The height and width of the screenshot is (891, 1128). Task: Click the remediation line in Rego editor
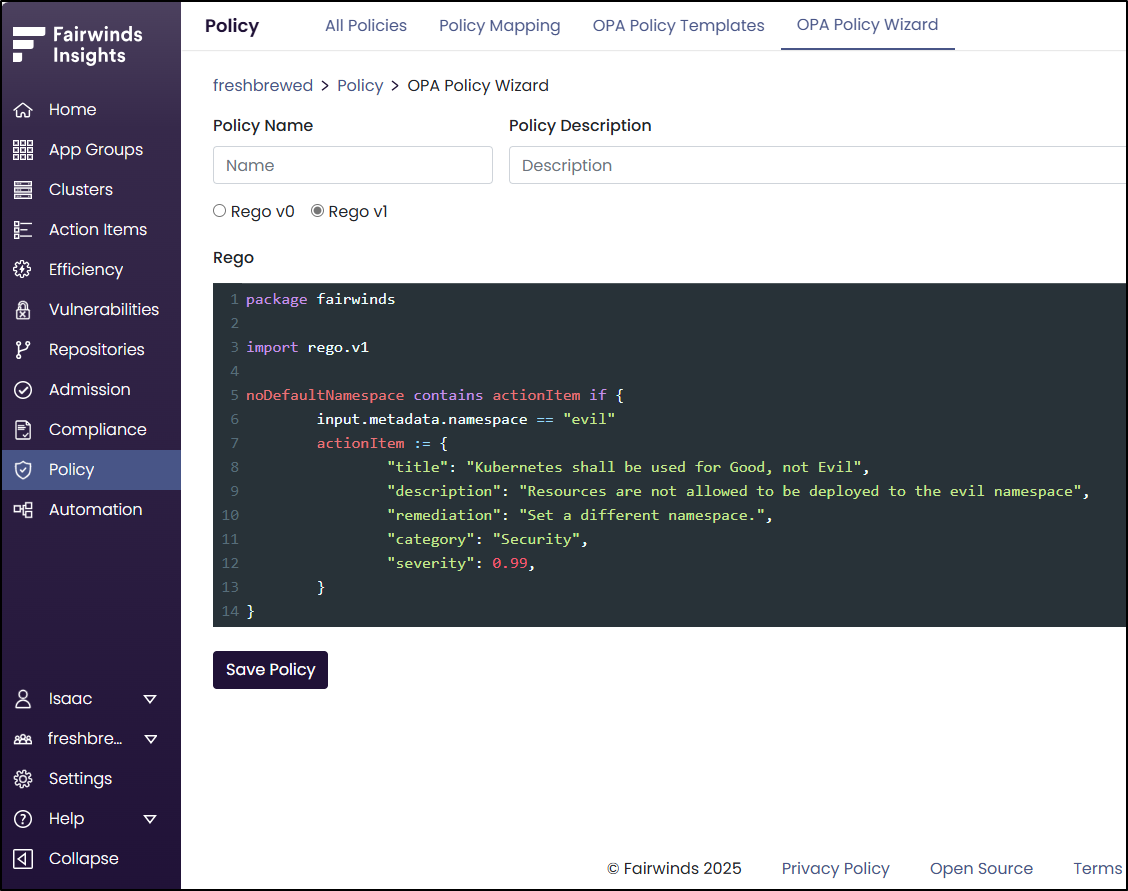pos(580,516)
